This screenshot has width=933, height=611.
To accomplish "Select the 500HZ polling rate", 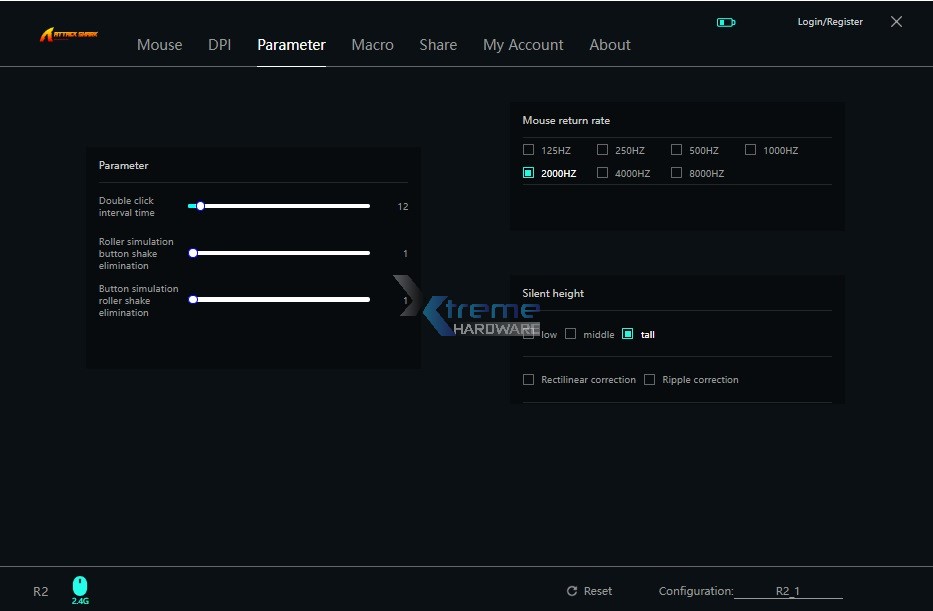I will pyautogui.click(x=676, y=149).
